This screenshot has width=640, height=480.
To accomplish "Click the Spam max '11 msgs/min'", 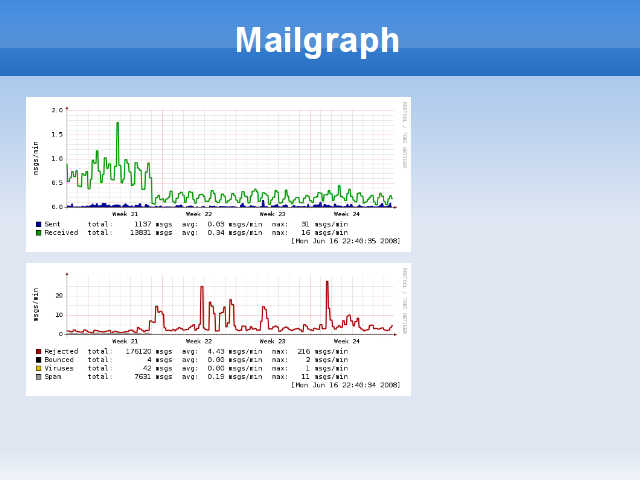I will coord(324,377).
